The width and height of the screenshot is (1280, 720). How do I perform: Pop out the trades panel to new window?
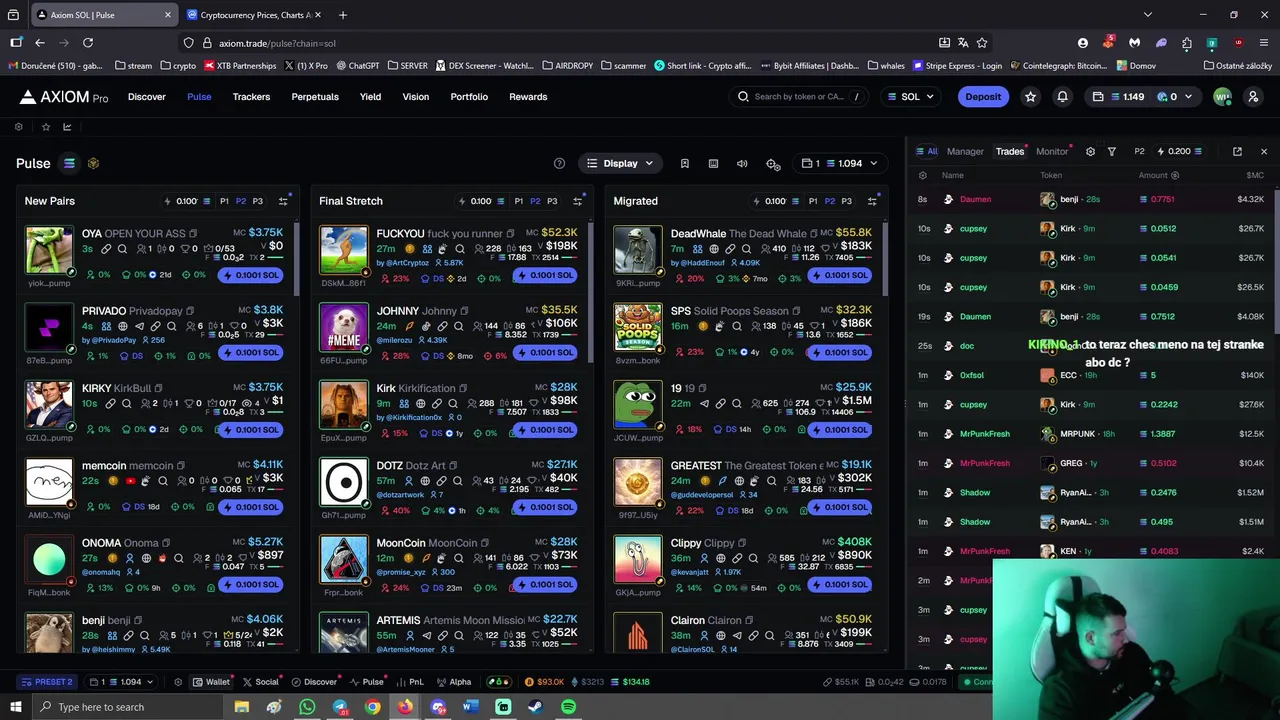pos(1237,151)
